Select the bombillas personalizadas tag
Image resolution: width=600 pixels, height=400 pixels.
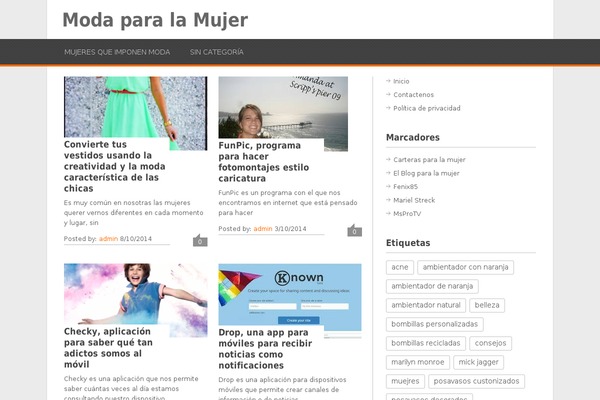(435, 324)
